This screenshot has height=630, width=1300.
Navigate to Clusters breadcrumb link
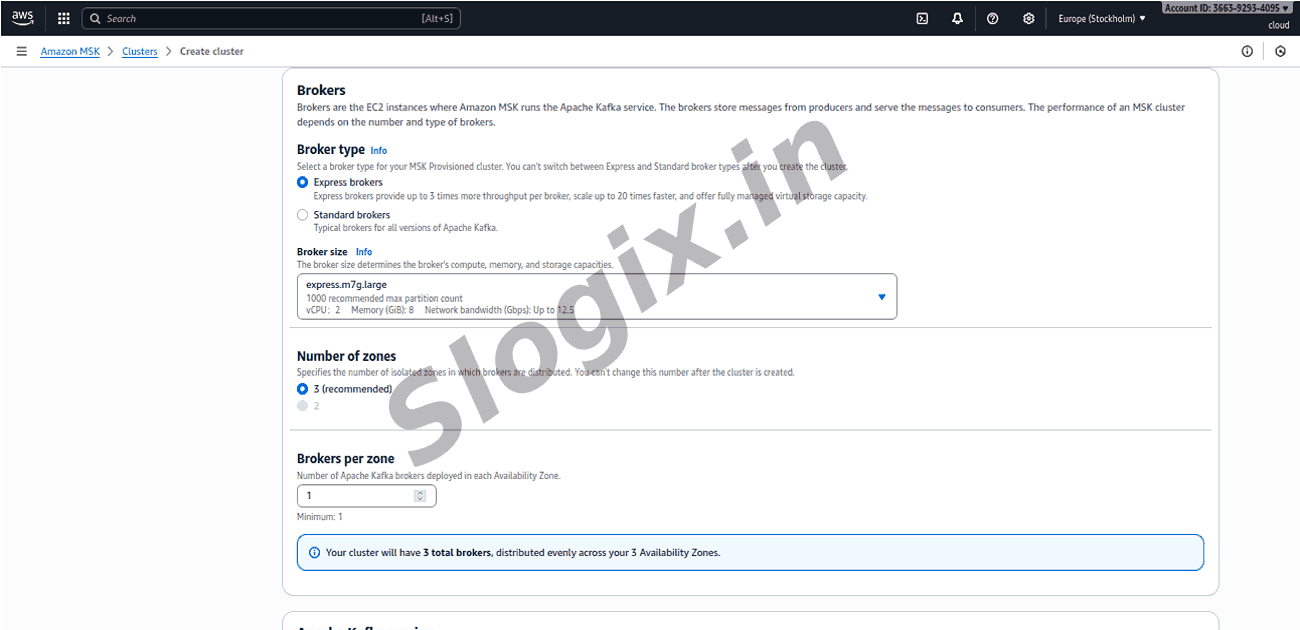click(x=140, y=51)
